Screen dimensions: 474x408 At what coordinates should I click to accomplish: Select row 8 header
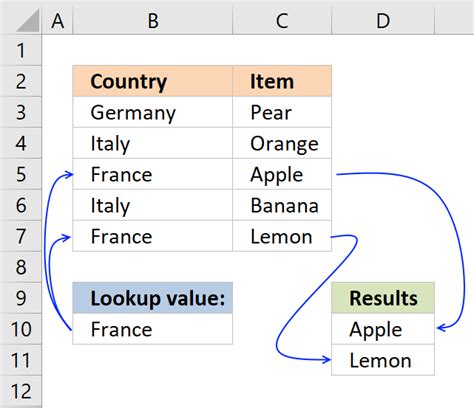[21, 267]
